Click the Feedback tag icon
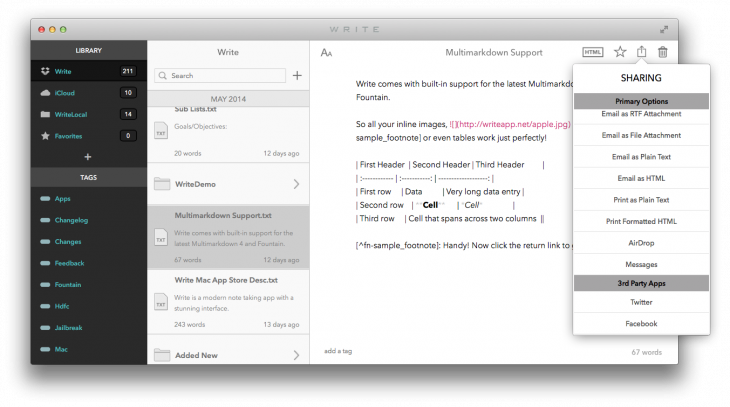The width and height of the screenshot is (730, 407). point(45,263)
